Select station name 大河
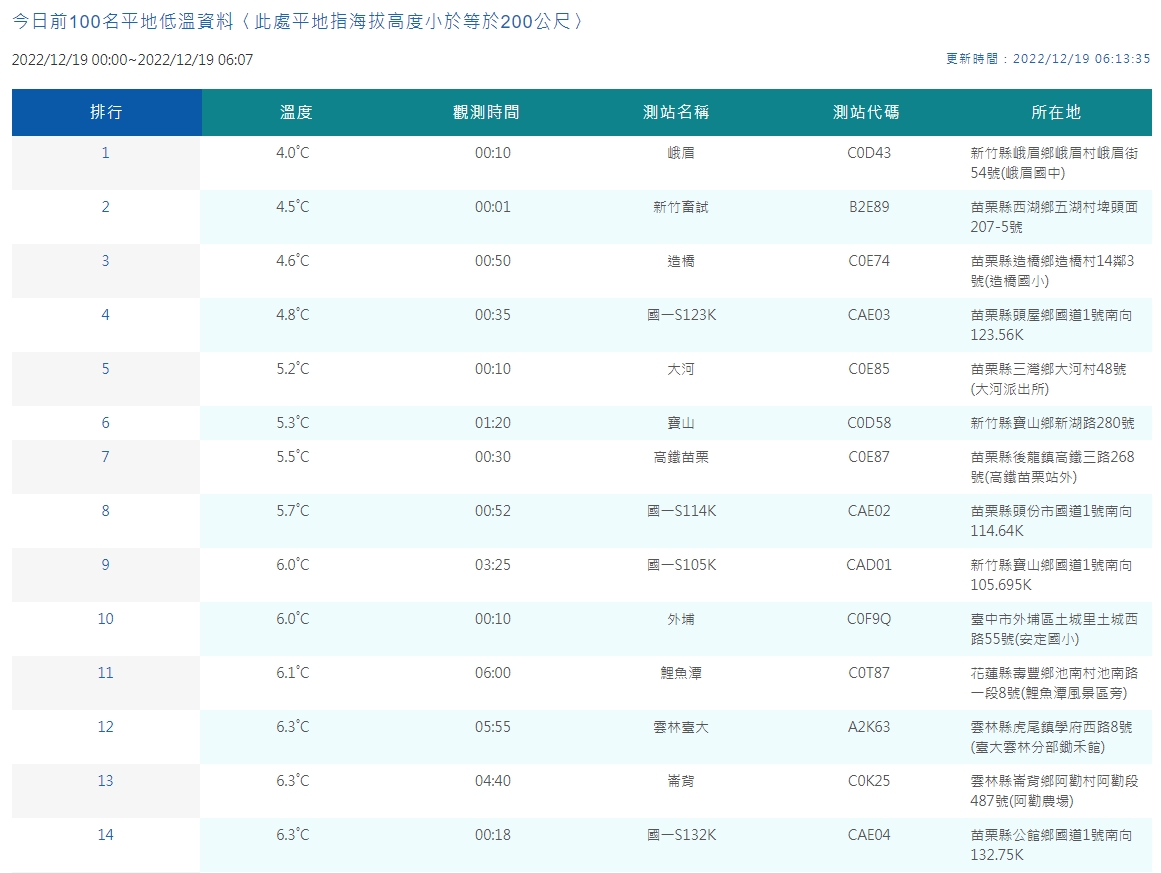The width and height of the screenshot is (1161, 873). [681, 369]
